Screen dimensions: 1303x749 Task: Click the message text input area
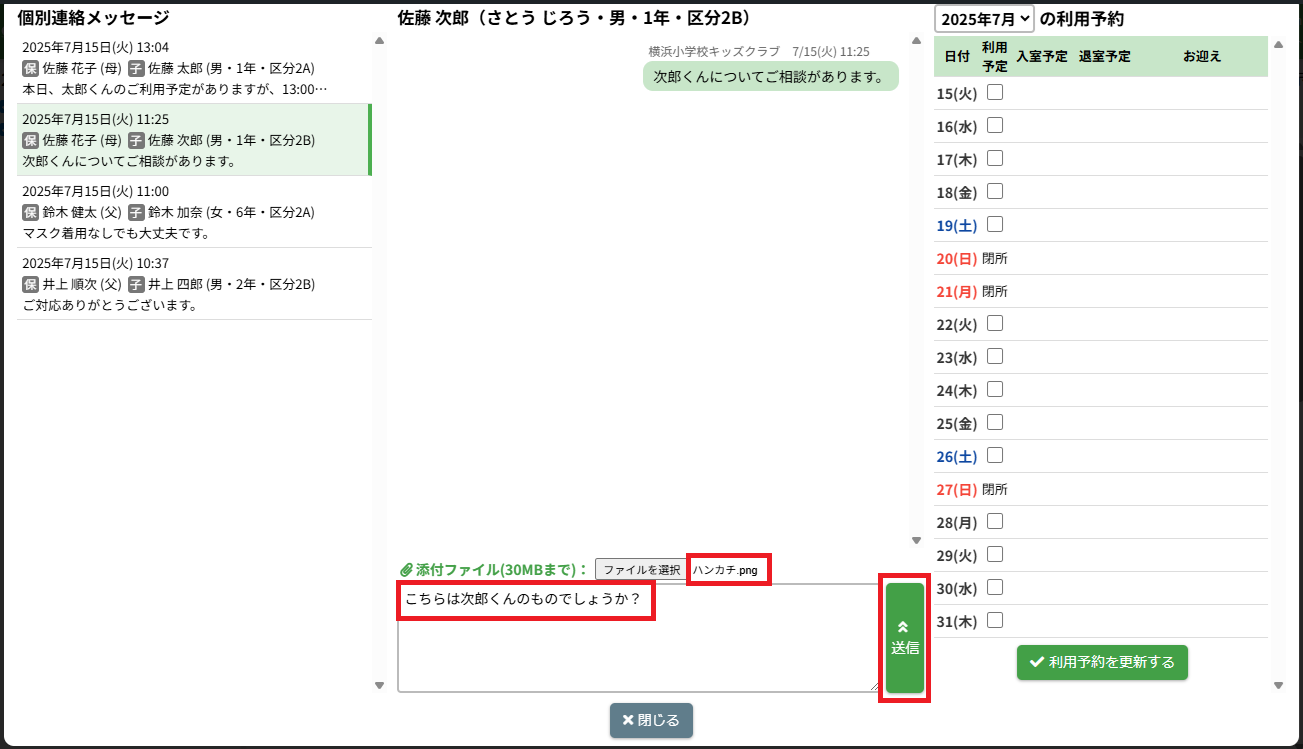(637, 652)
